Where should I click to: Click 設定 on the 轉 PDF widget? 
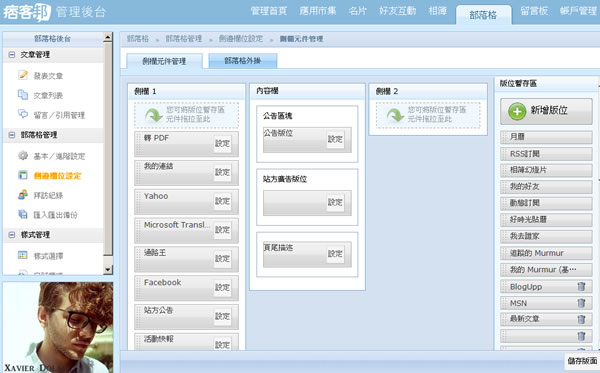[x=222, y=143]
